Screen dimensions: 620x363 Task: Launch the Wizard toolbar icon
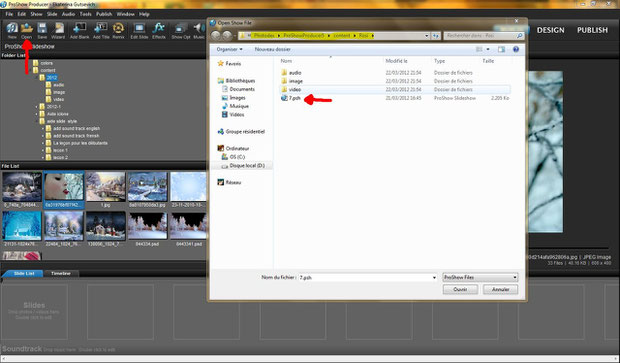click(58, 30)
